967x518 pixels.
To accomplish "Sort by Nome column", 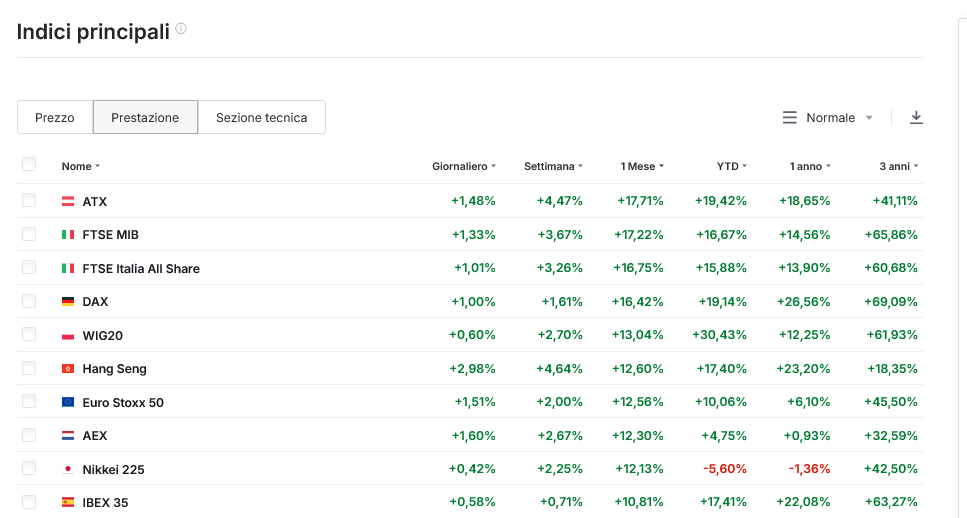I will (81, 166).
